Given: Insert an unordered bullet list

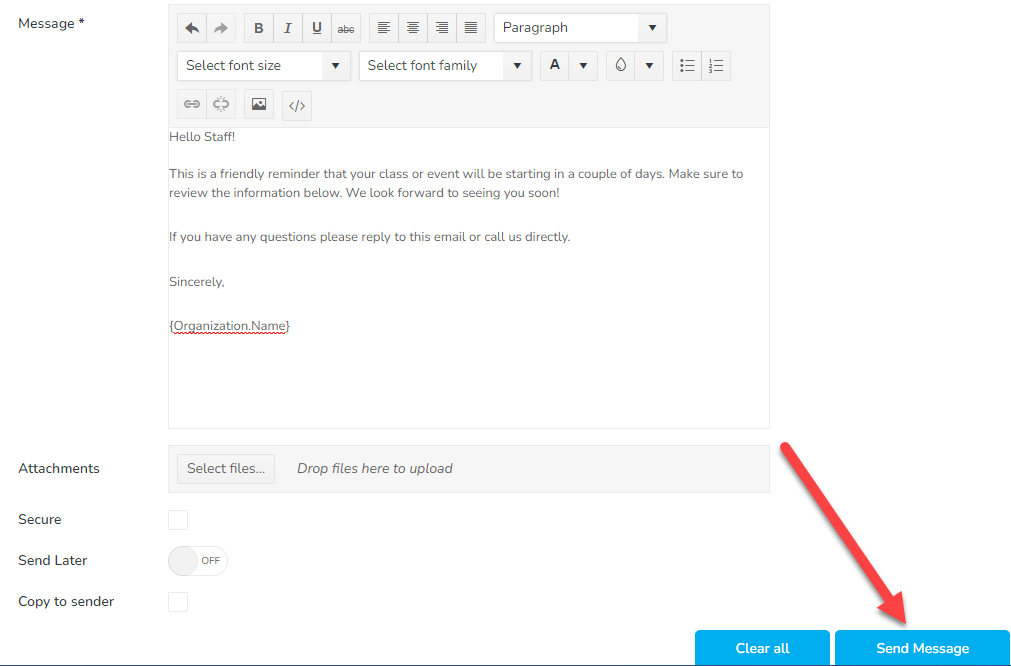Looking at the screenshot, I should coord(687,66).
